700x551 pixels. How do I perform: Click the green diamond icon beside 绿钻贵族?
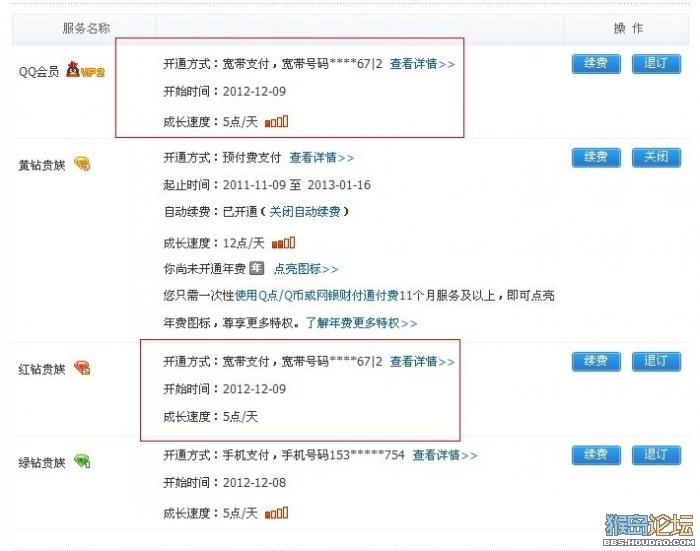point(82,461)
